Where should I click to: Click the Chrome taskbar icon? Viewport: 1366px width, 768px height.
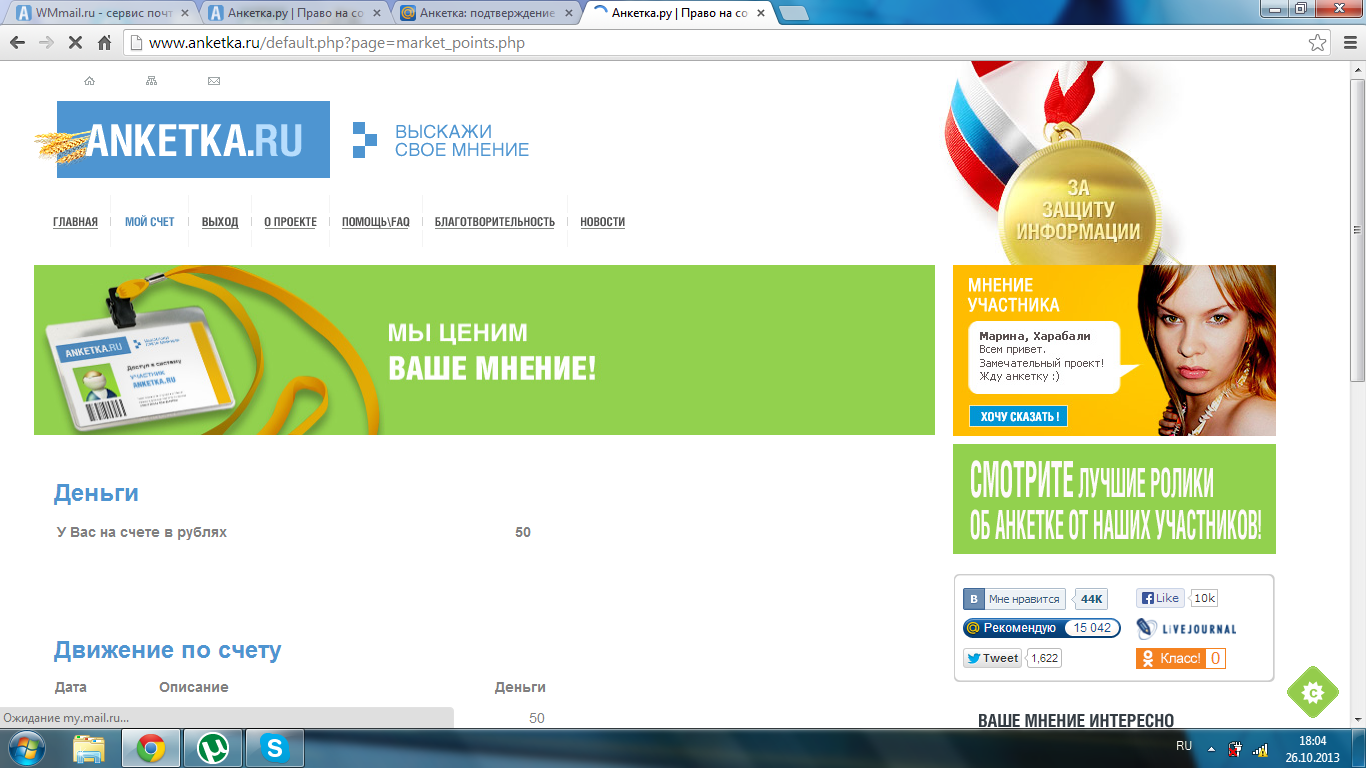click(x=151, y=748)
